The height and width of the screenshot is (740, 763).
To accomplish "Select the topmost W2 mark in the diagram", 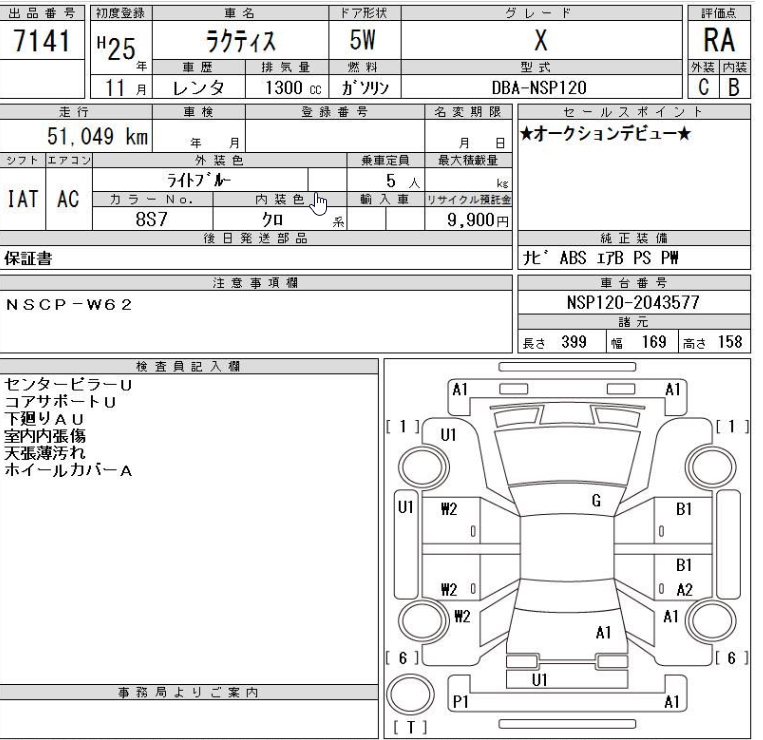I will pyautogui.click(x=448, y=509).
